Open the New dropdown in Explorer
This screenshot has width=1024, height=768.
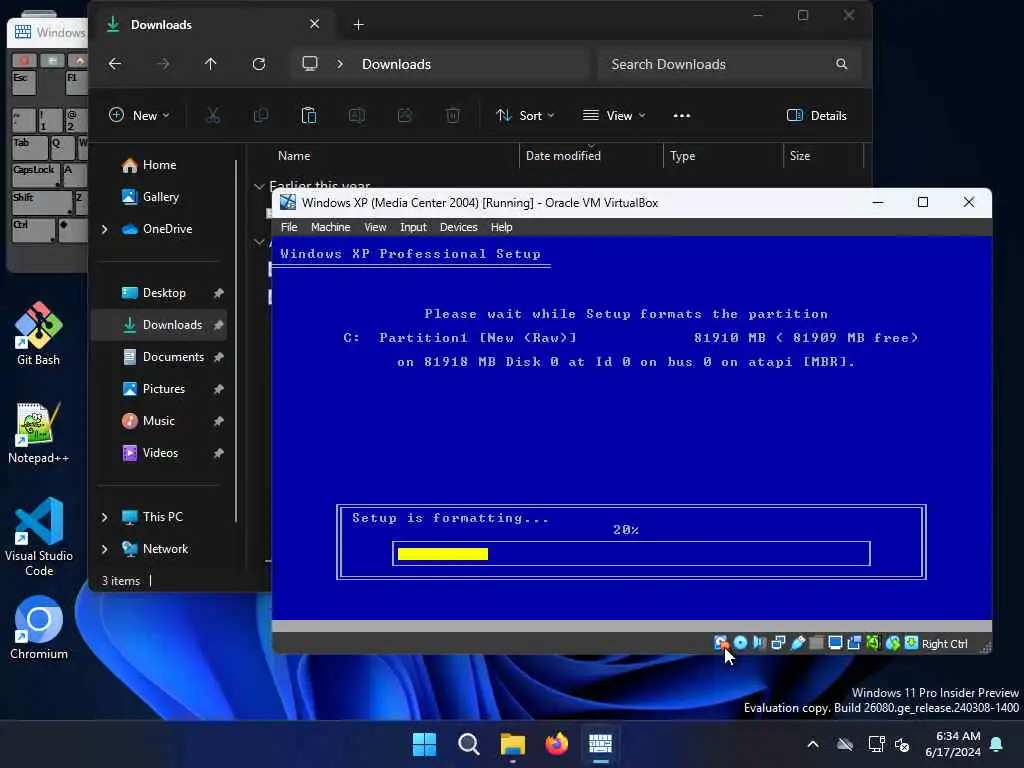[x=139, y=116]
